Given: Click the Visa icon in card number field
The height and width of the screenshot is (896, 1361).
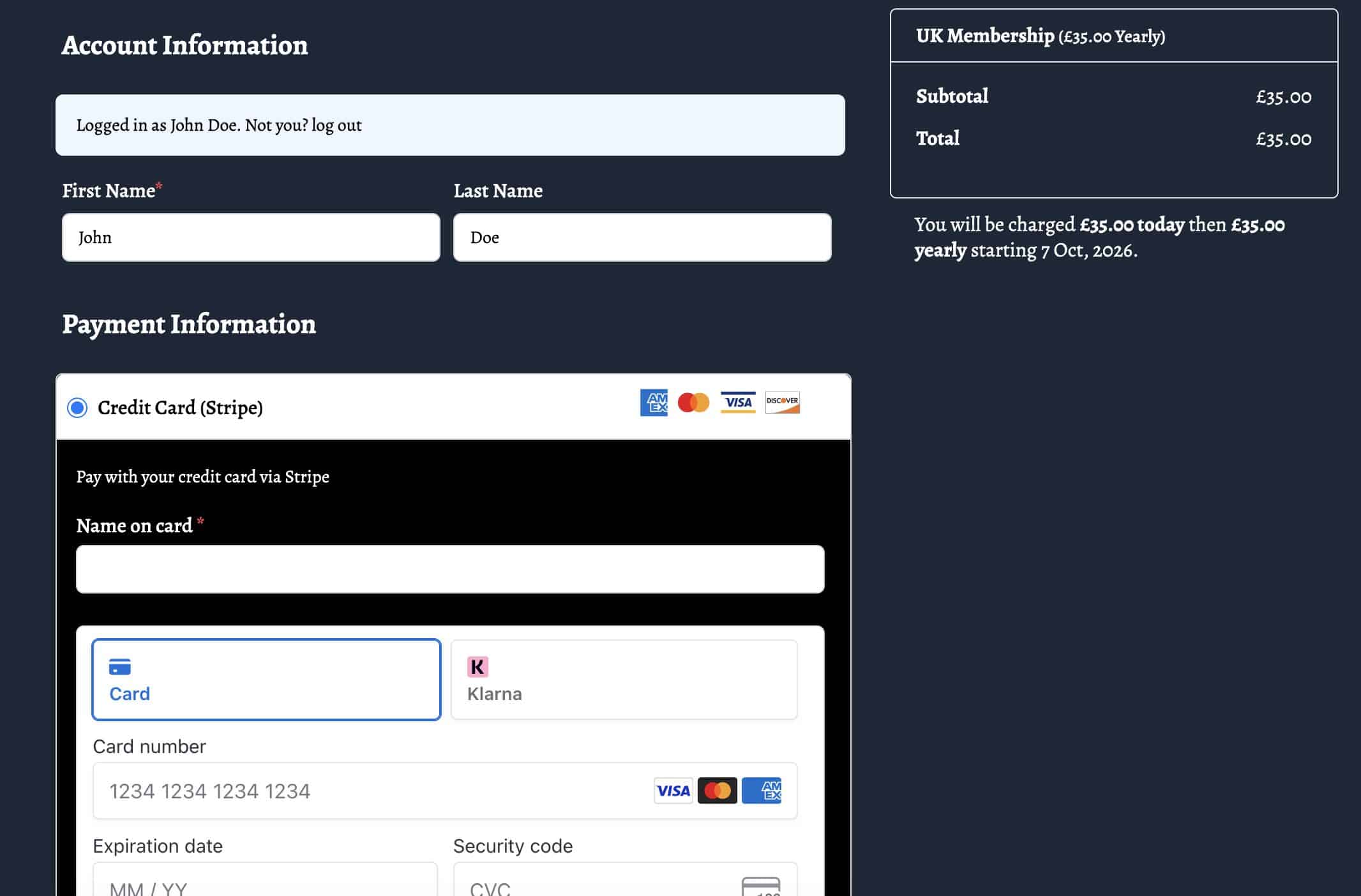Looking at the screenshot, I should (673, 791).
